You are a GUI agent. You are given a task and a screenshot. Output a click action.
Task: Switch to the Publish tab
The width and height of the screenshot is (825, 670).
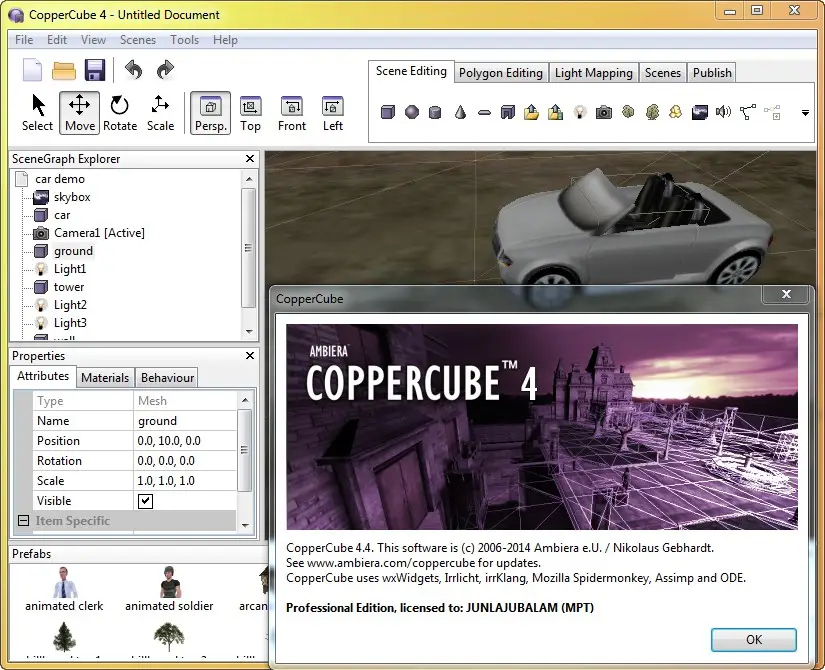712,73
